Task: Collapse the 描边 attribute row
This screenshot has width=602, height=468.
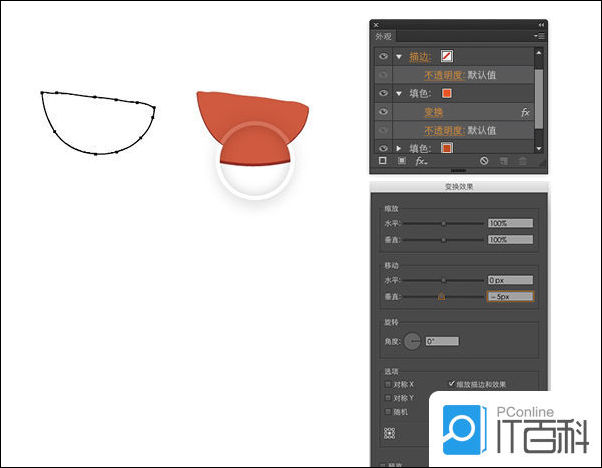Action: click(x=399, y=57)
